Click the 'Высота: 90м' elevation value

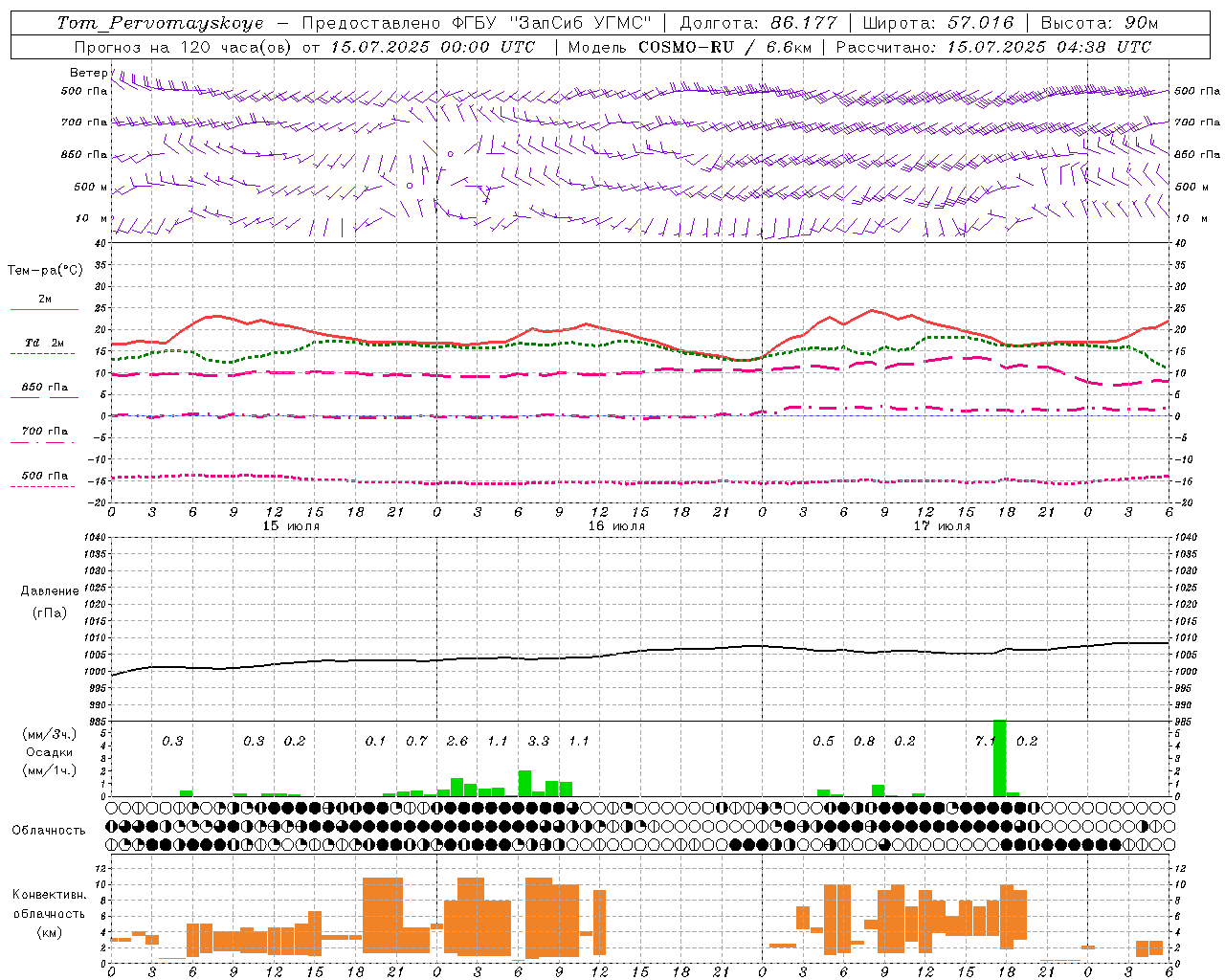click(1099, 23)
